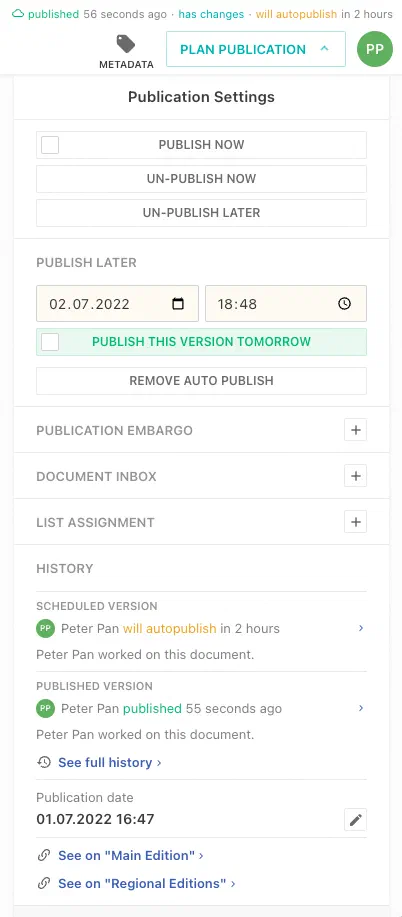Click the PUBLISH LATER section label

(87, 263)
